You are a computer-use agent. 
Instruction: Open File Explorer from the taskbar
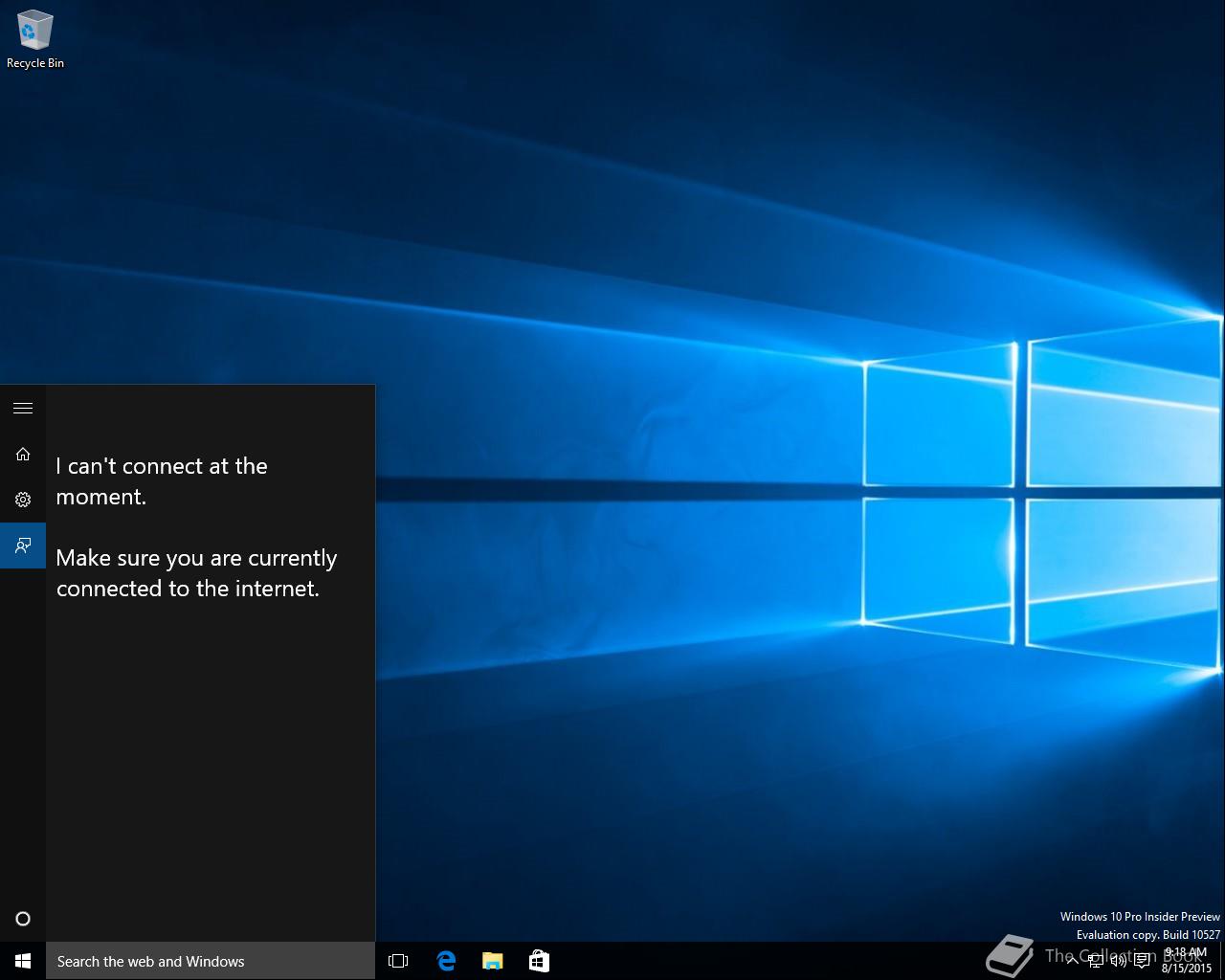pos(493,961)
